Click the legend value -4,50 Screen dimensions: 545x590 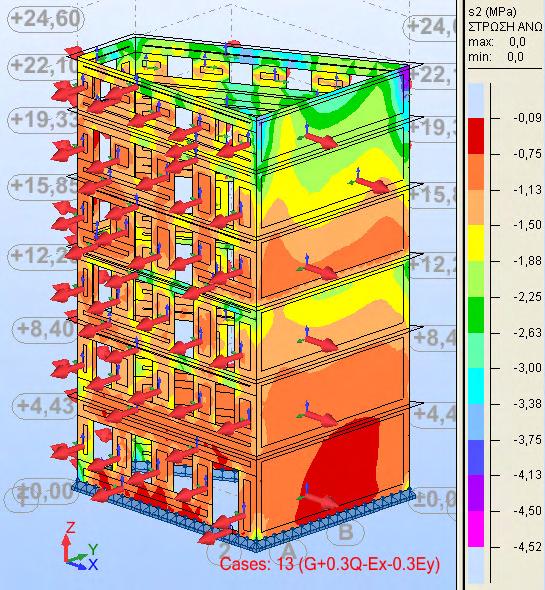(x=528, y=511)
